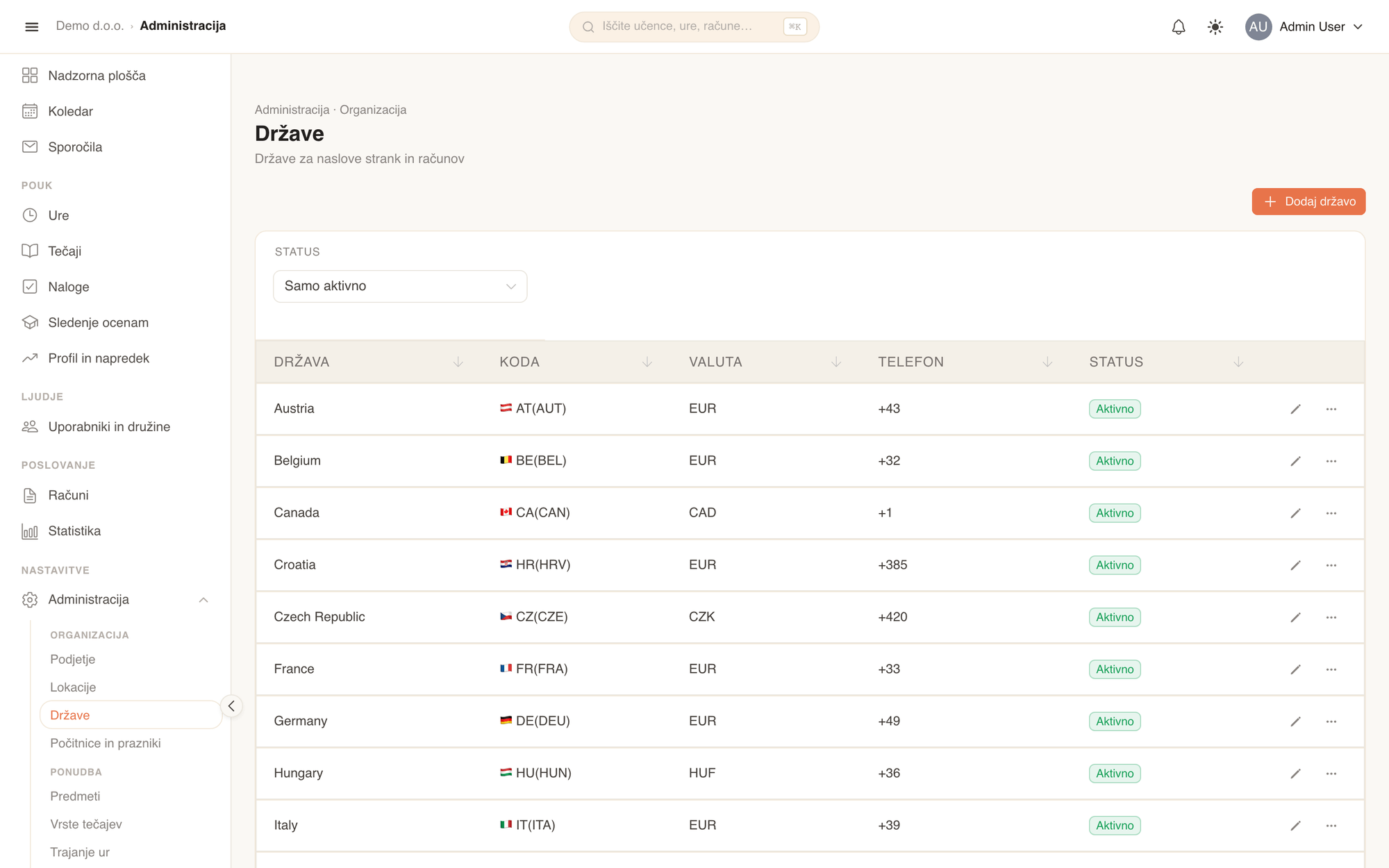This screenshot has width=1389, height=868.
Task: Sort by Valuta column arrow
Action: tap(836, 362)
